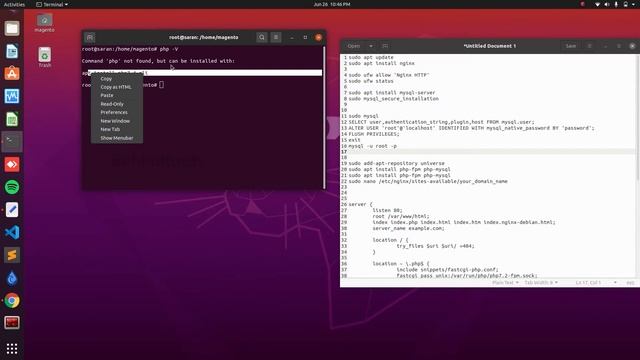The image size is (640, 360).
Task: Click the INS insert mode indicator
Action: click(x=630, y=282)
